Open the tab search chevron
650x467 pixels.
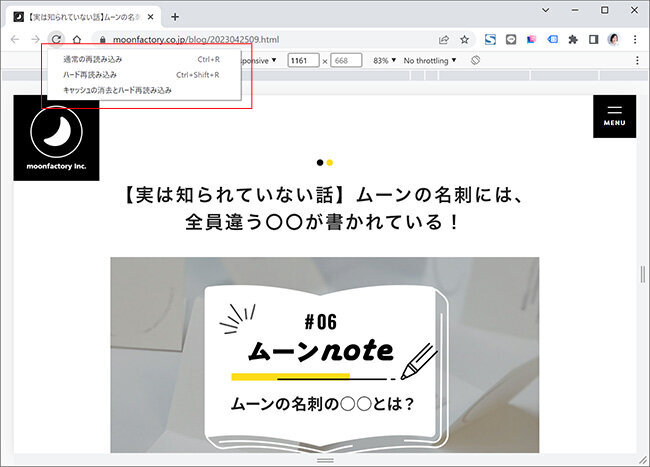tap(546, 10)
